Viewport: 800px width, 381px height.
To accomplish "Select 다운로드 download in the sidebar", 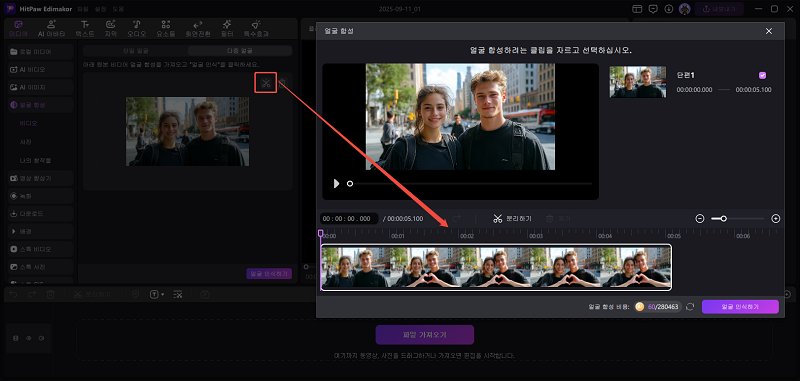I will point(41,214).
